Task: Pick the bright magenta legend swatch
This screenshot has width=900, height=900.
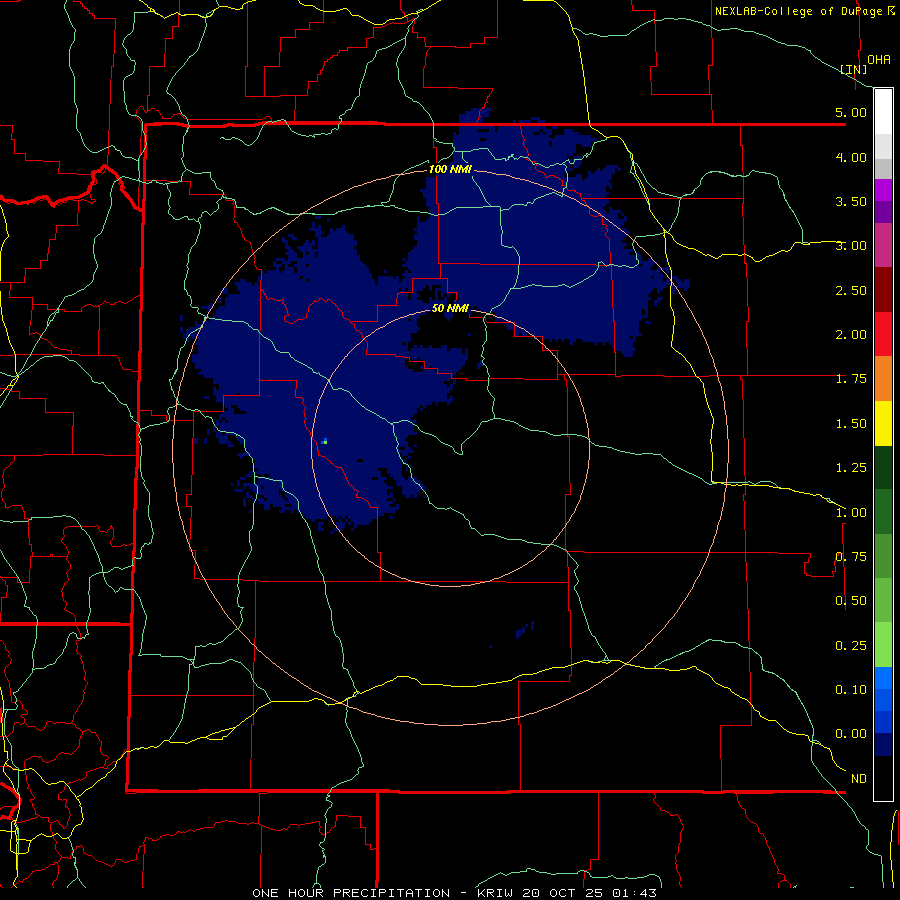Action: point(883,190)
